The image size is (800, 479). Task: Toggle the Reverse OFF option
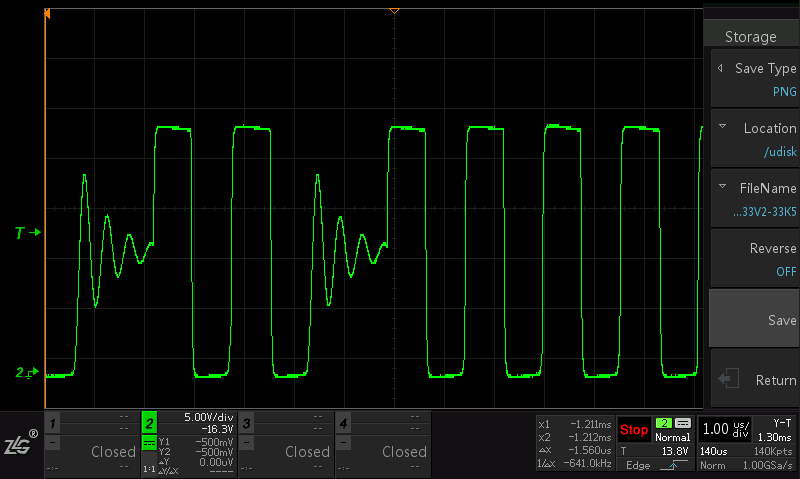tap(755, 259)
